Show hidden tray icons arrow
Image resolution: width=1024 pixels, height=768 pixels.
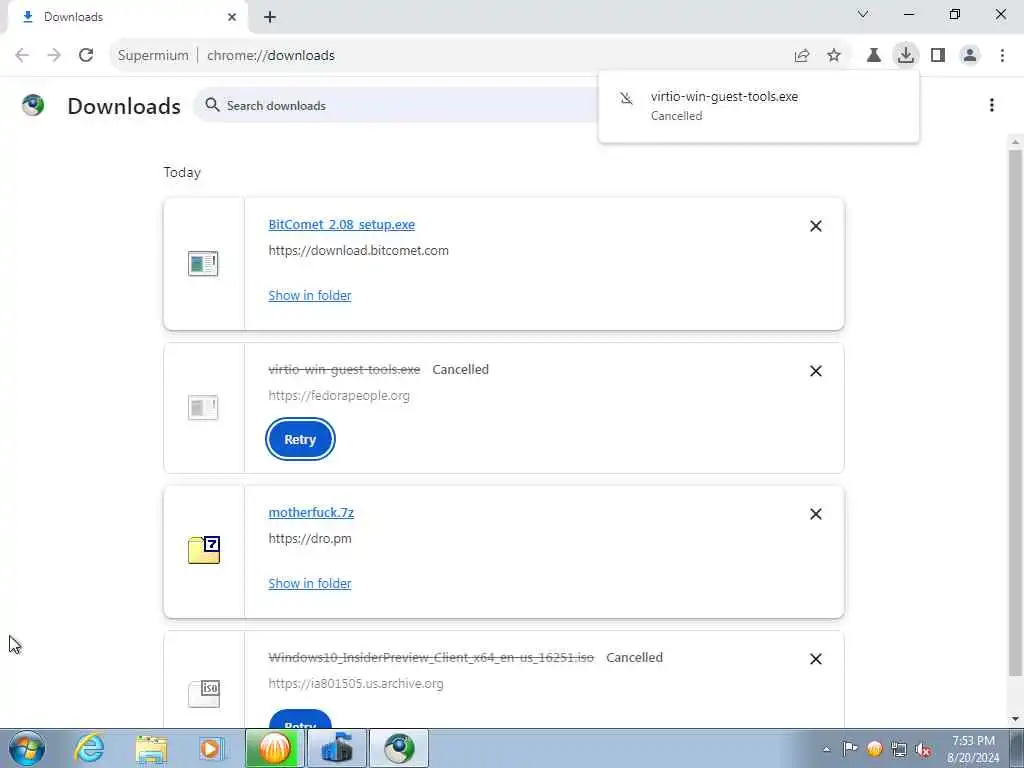826,749
